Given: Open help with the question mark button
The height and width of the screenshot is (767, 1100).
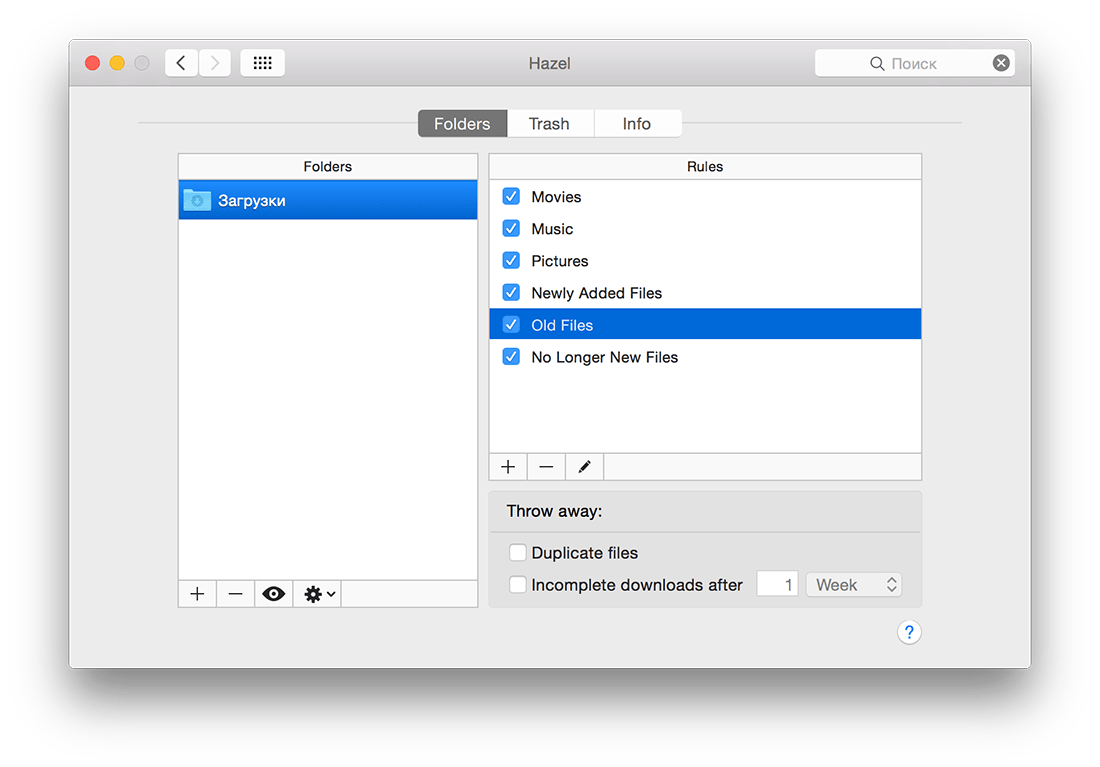Looking at the screenshot, I should pyautogui.click(x=909, y=632).
